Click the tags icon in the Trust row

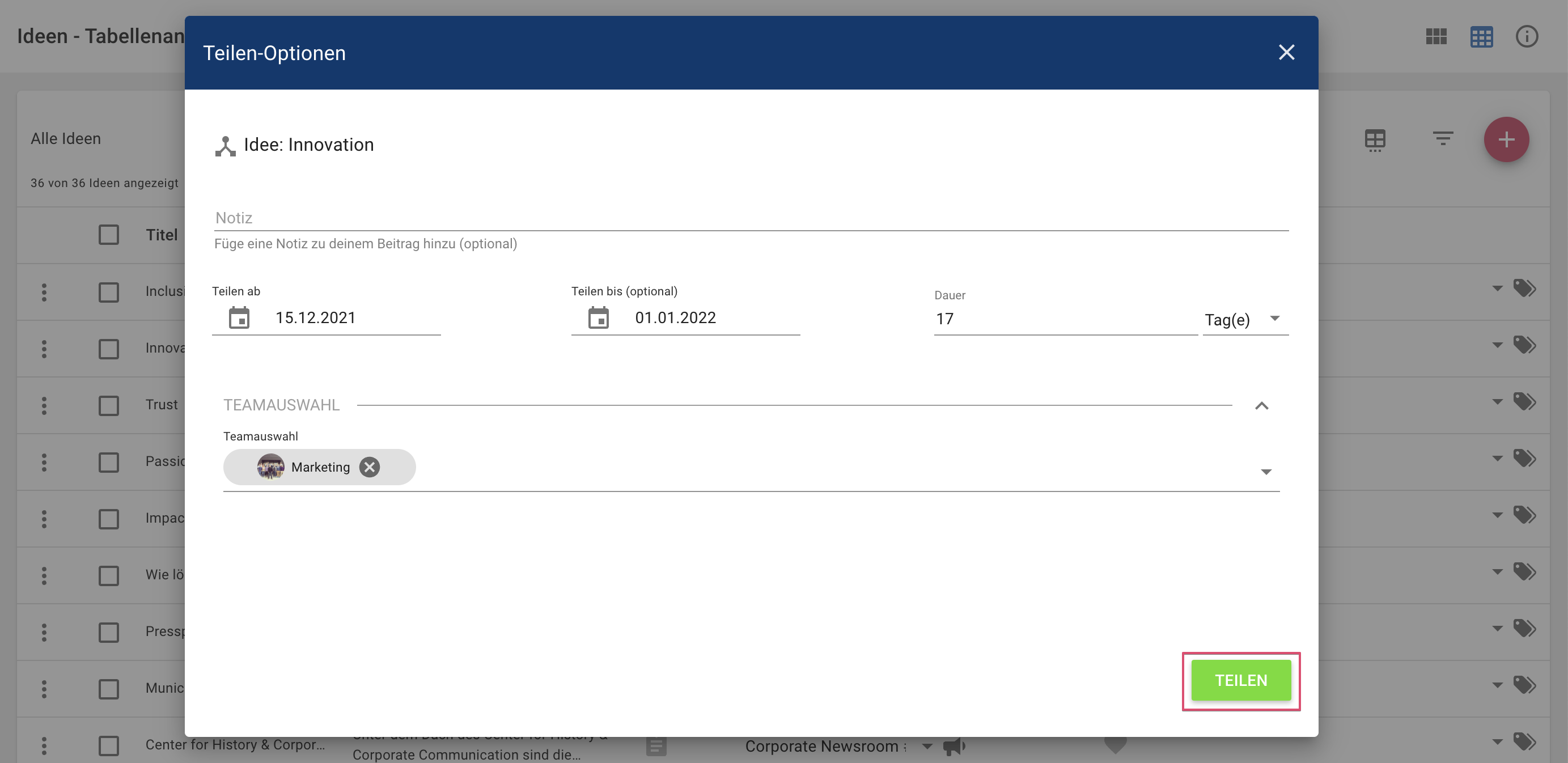(x=1525, y=401)
